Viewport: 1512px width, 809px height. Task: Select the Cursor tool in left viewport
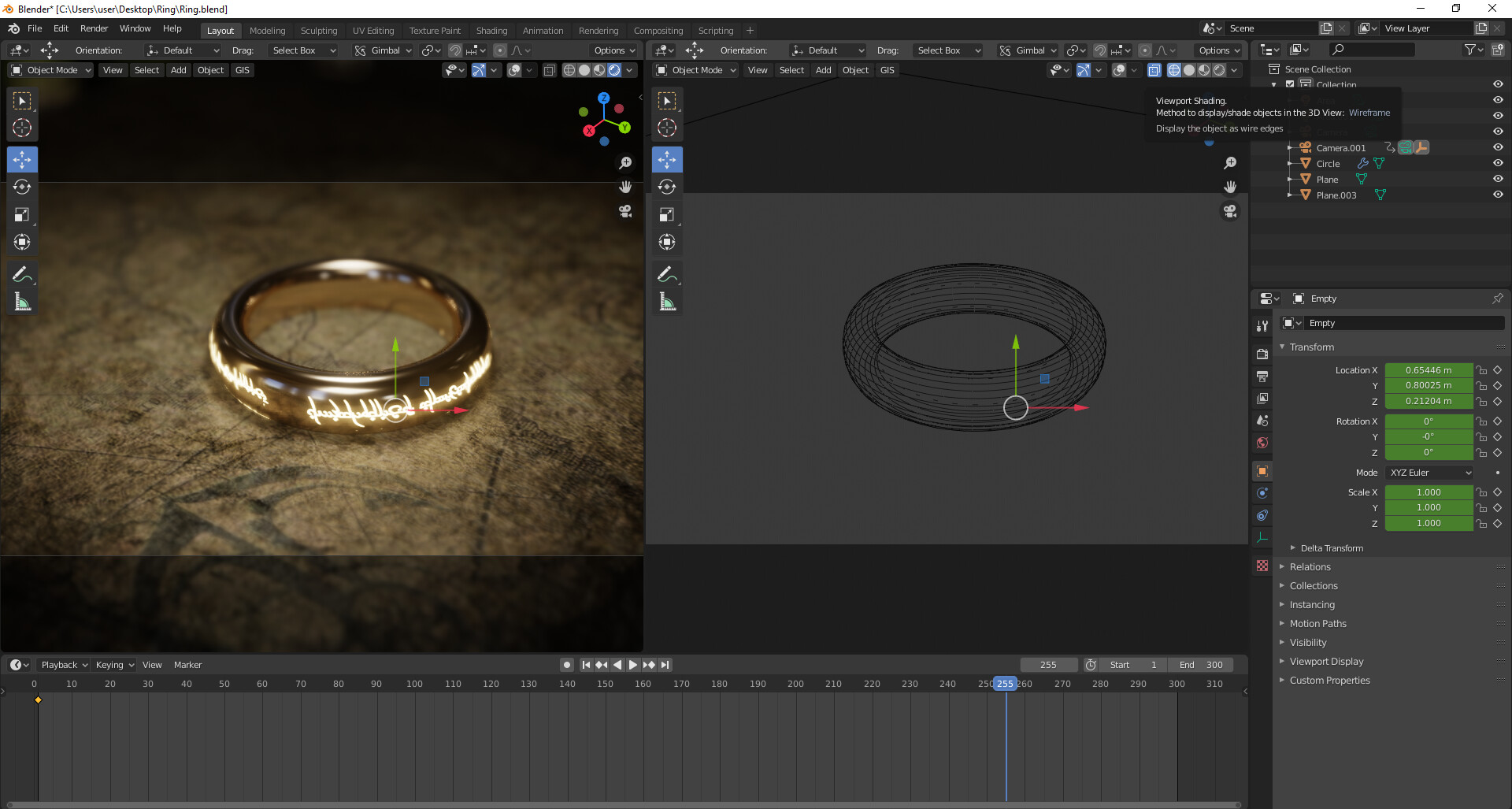(x=22, y=128)
